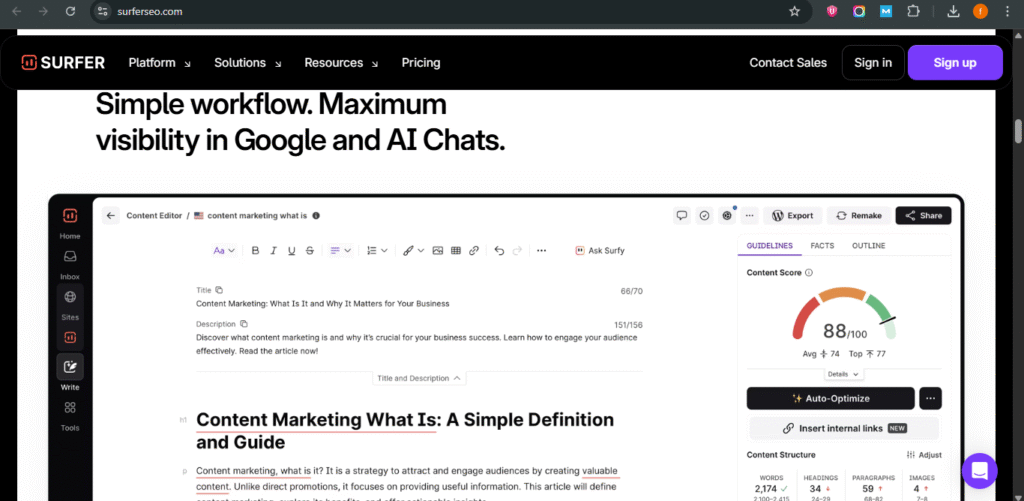Screen dimensions: 1024x501
Task: Collapse the Title and Description section
Action: pos(419,378)
